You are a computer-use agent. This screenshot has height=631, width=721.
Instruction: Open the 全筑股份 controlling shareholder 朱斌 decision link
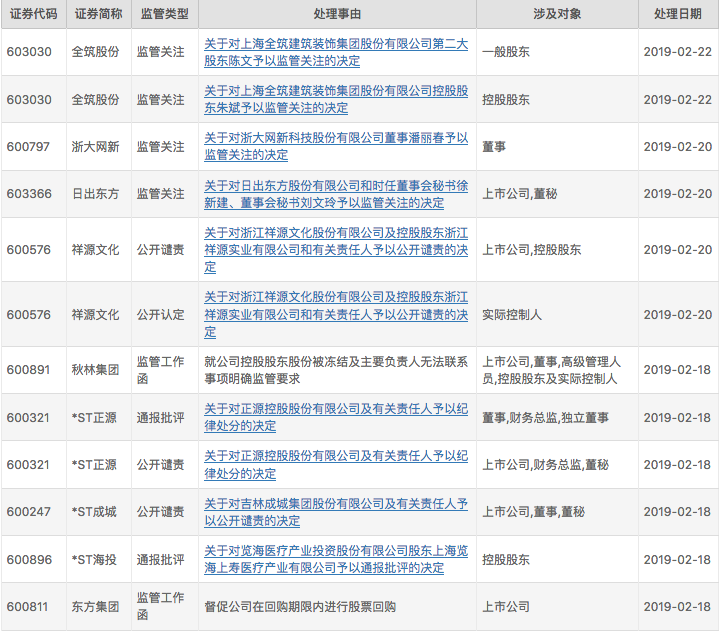(x=336, y=99)
